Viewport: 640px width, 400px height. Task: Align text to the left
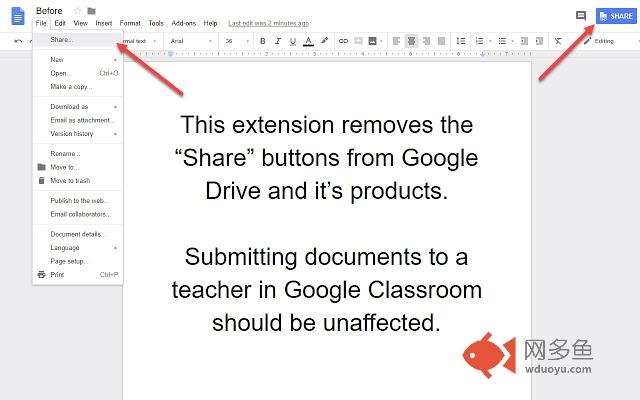pos(396,41)
